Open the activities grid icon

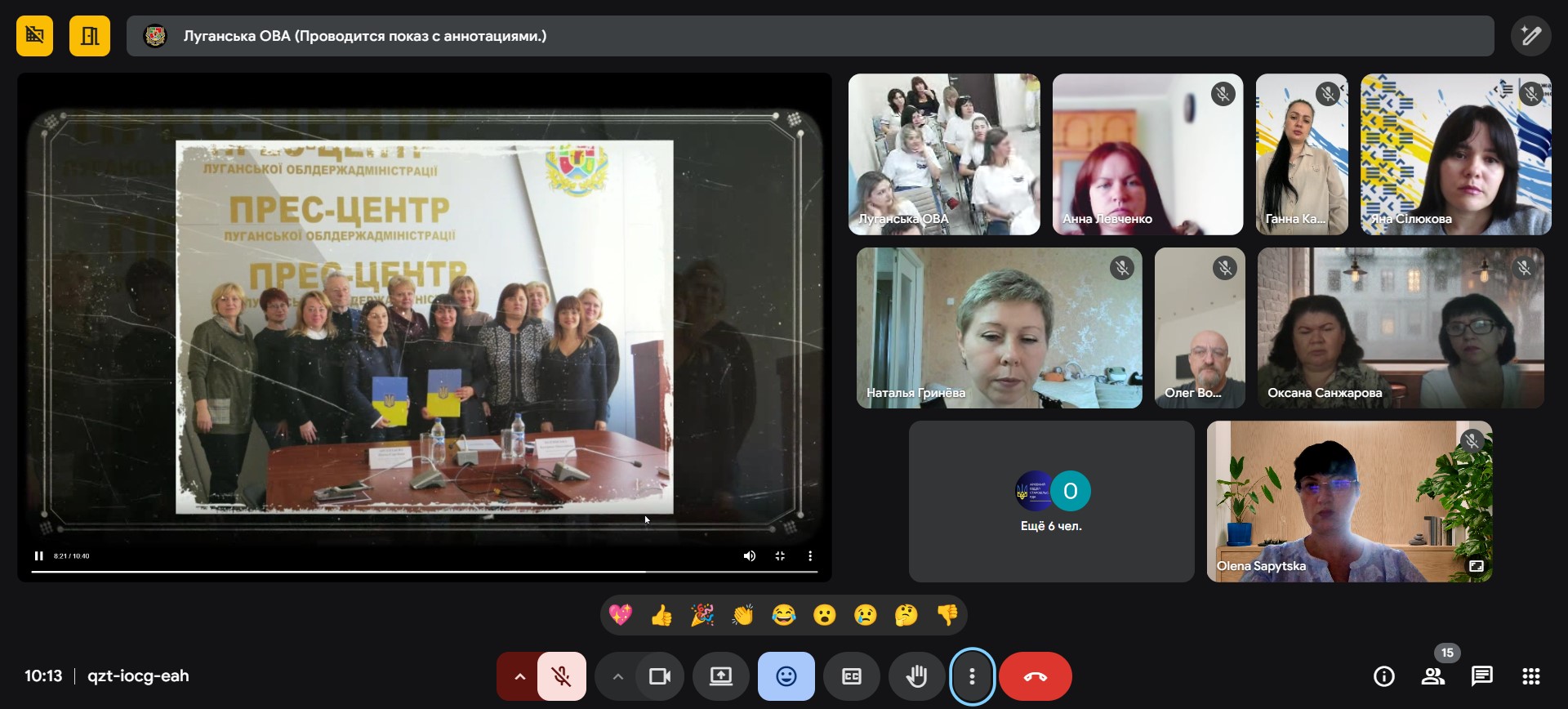click(x=1531, y=676)
